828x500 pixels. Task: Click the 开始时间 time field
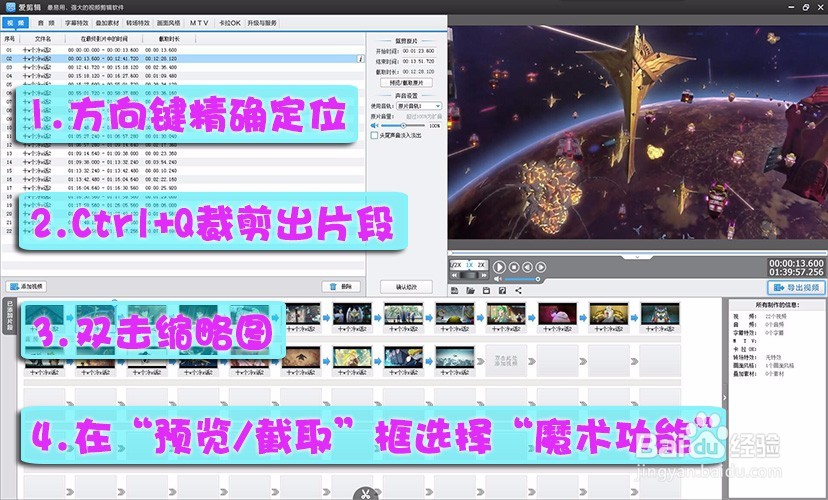[419, 51]
